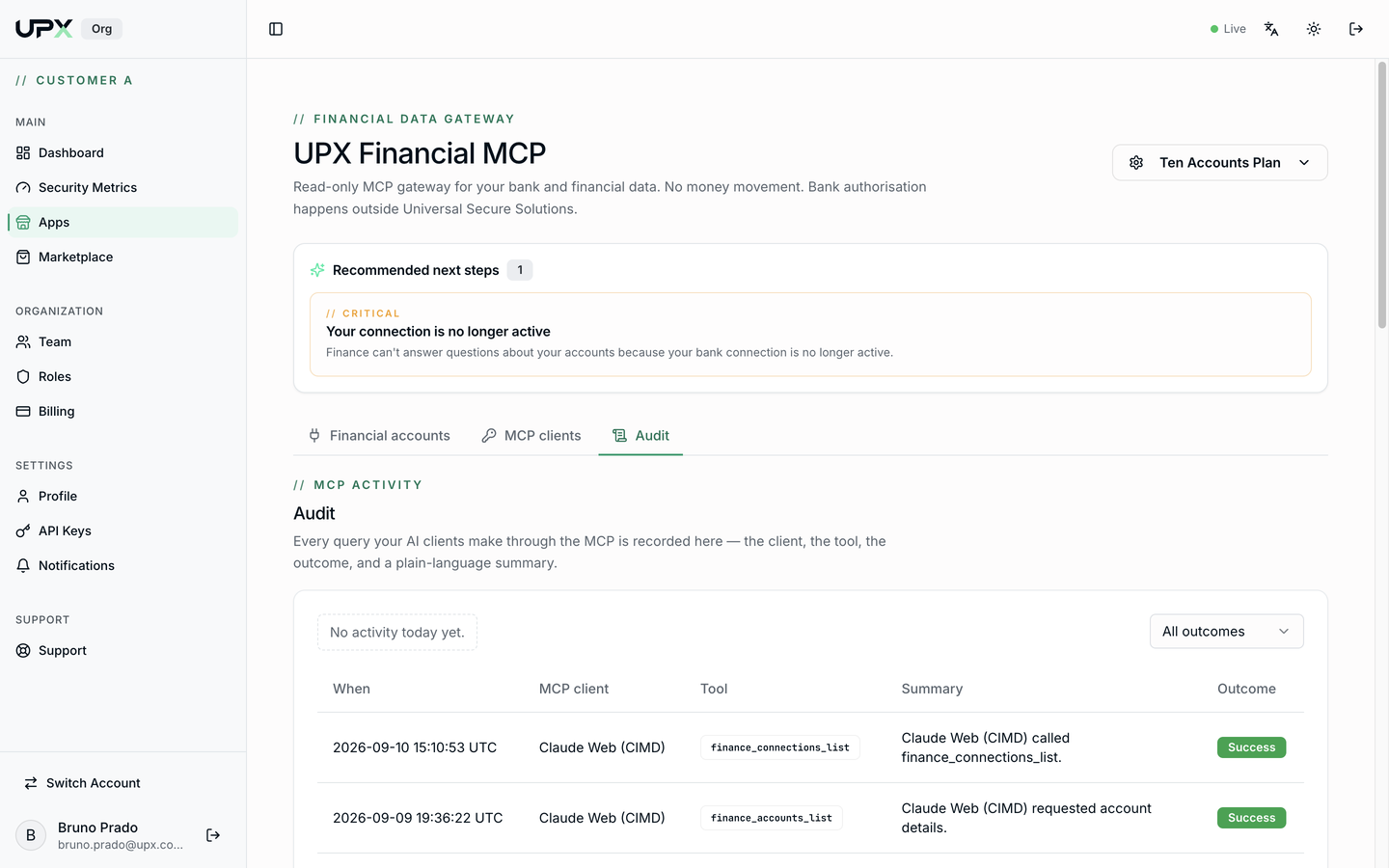Screen dimensions: 1389x868
Task: Click the finance_connections_list tool tag
Action: 779,747
